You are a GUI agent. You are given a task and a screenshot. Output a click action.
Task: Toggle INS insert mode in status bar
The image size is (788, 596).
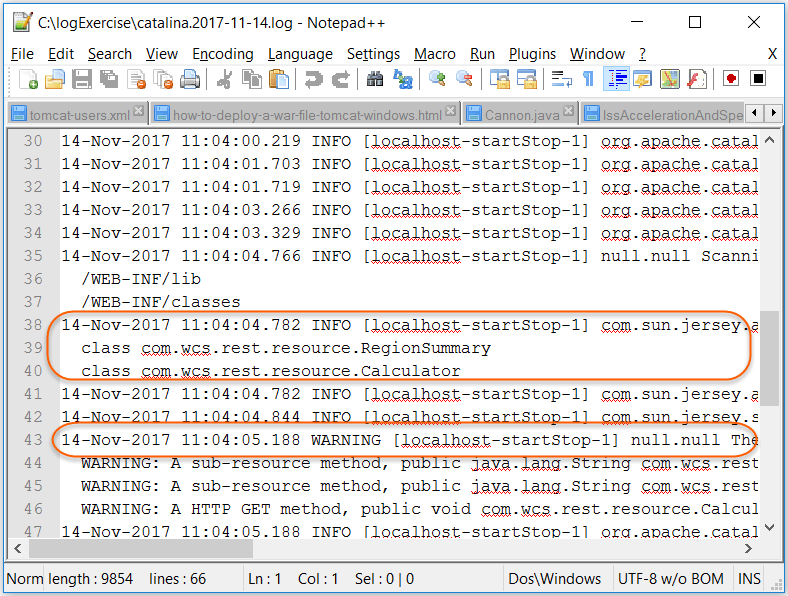(x=749, y=578)
